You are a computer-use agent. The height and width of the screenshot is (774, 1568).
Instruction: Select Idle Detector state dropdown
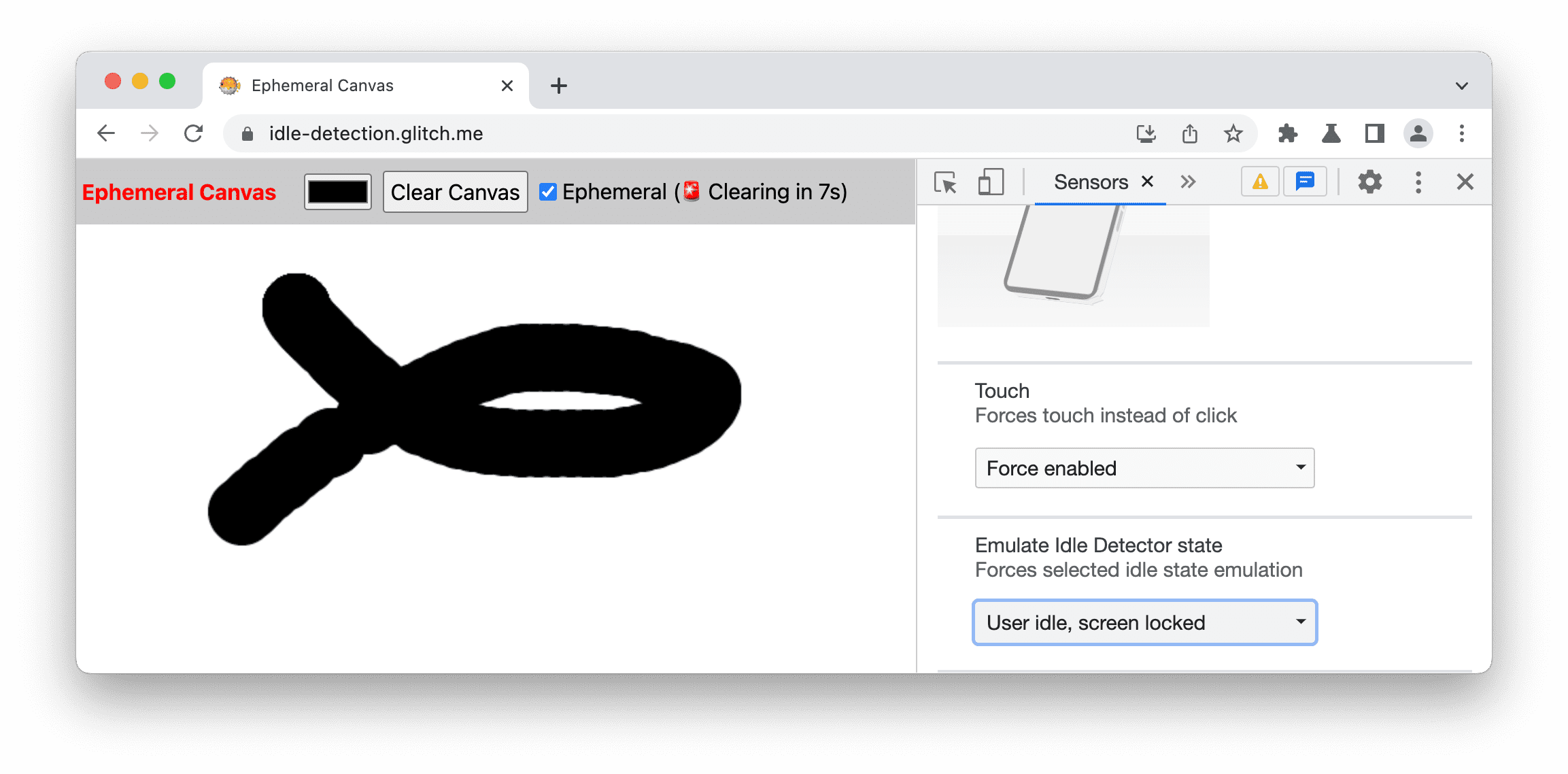1145,622
